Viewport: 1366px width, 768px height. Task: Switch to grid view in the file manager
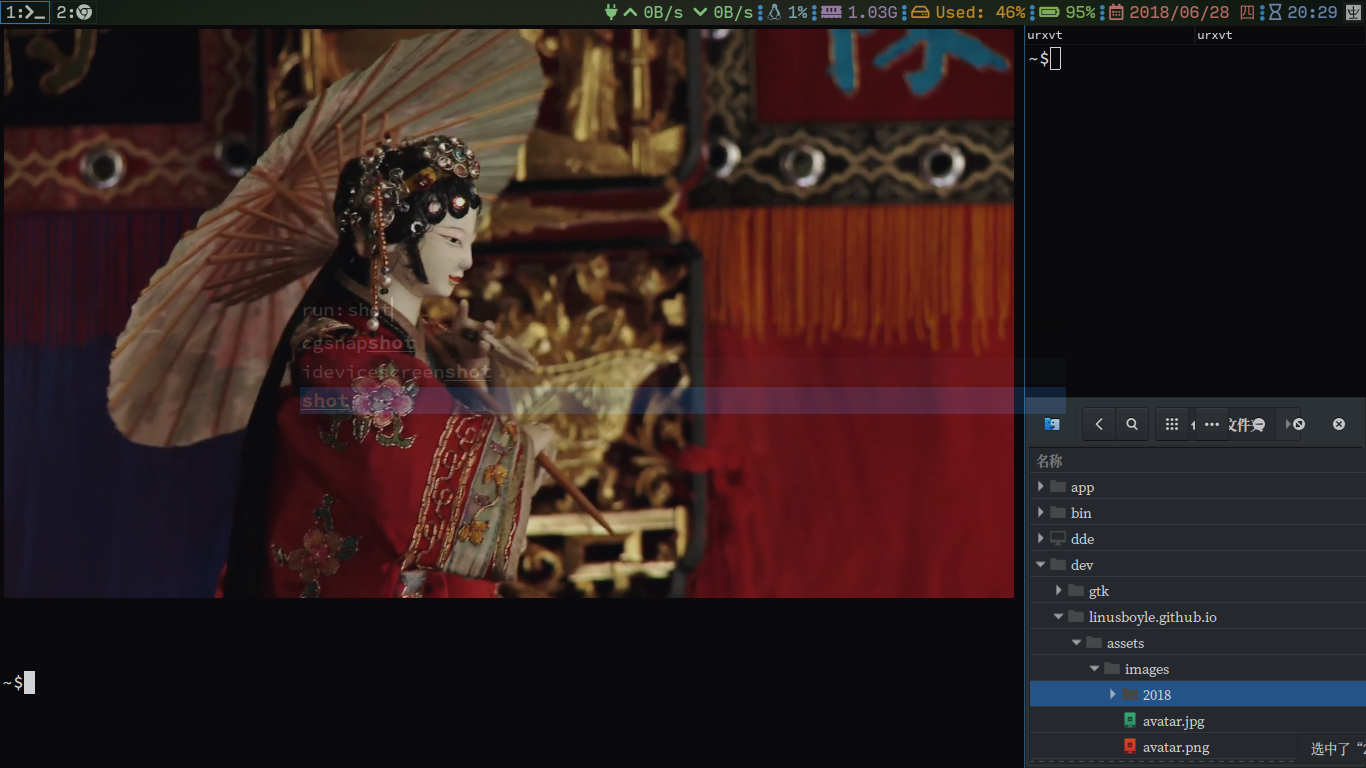tap(1172, 424)
